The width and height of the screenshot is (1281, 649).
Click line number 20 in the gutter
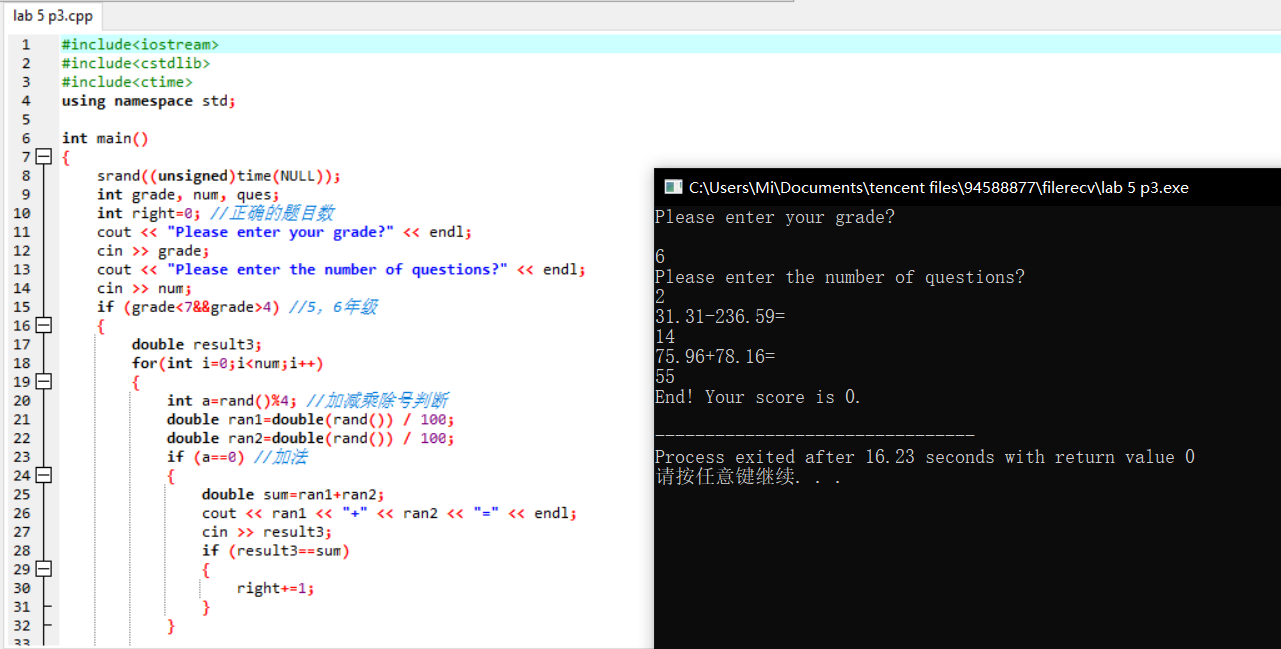point(23,400)
